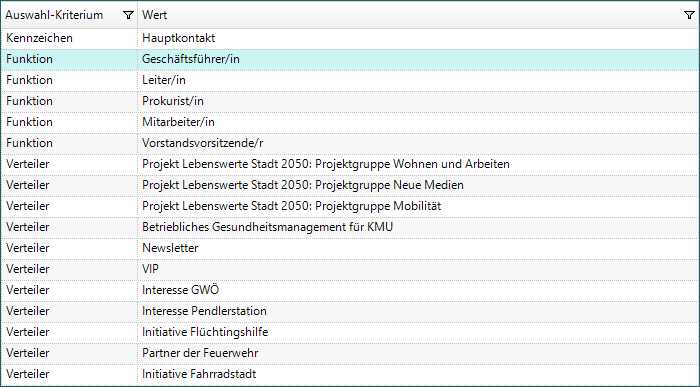Open filter icon of Wert column
Screen dimensions: 700x387
(689, 15)
